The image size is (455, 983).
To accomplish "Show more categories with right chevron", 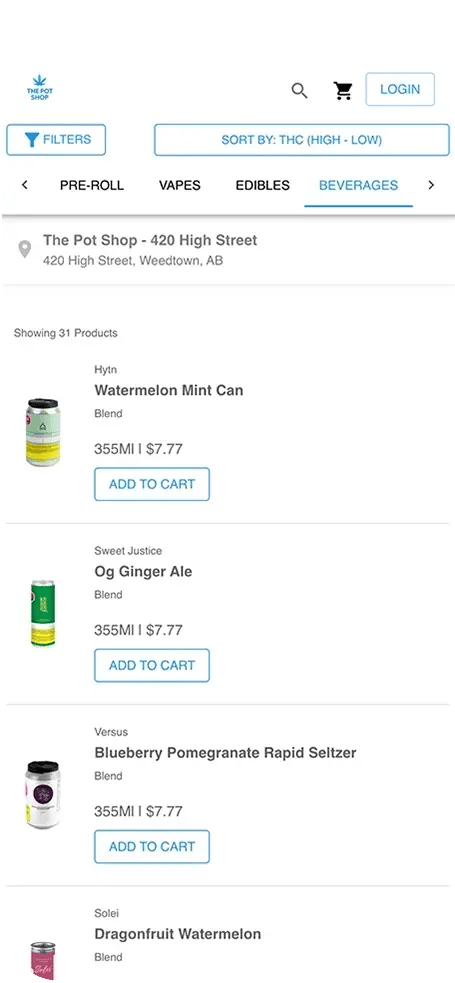I will [431, 185].
